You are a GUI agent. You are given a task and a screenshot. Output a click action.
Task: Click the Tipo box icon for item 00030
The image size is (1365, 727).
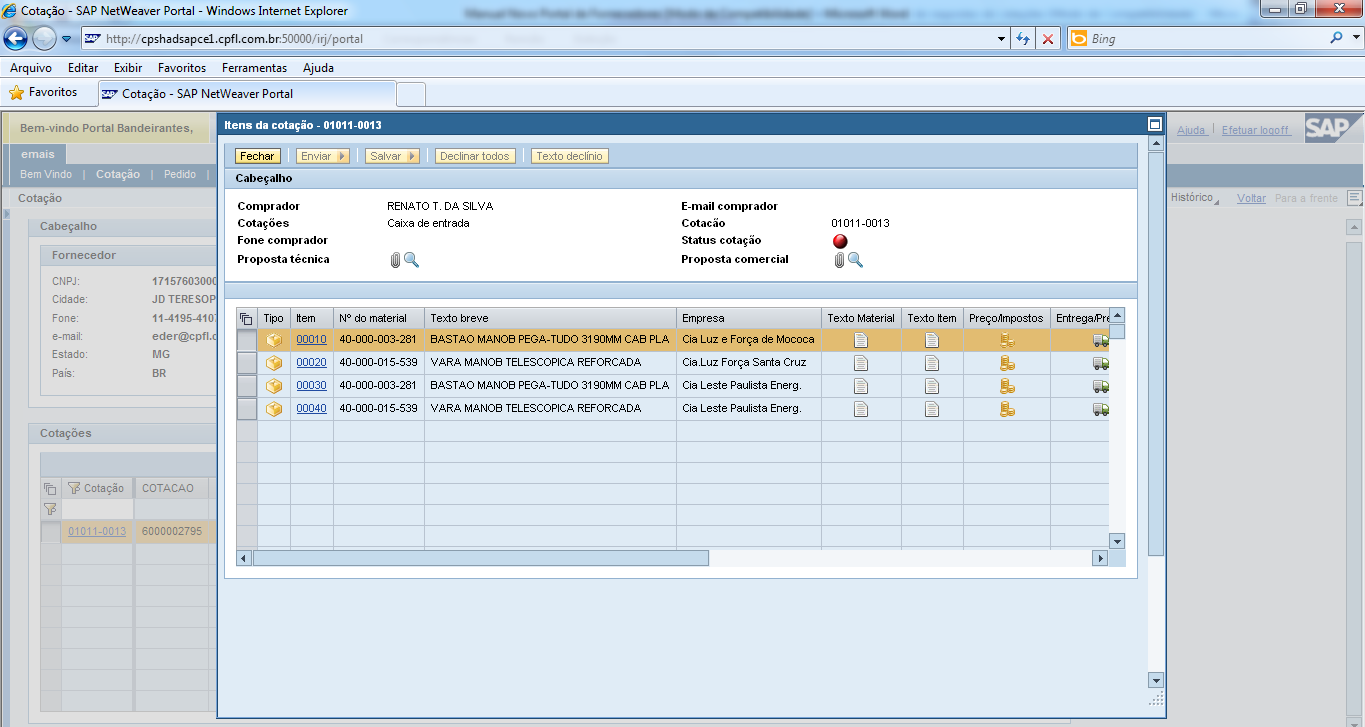click(274, 386)
